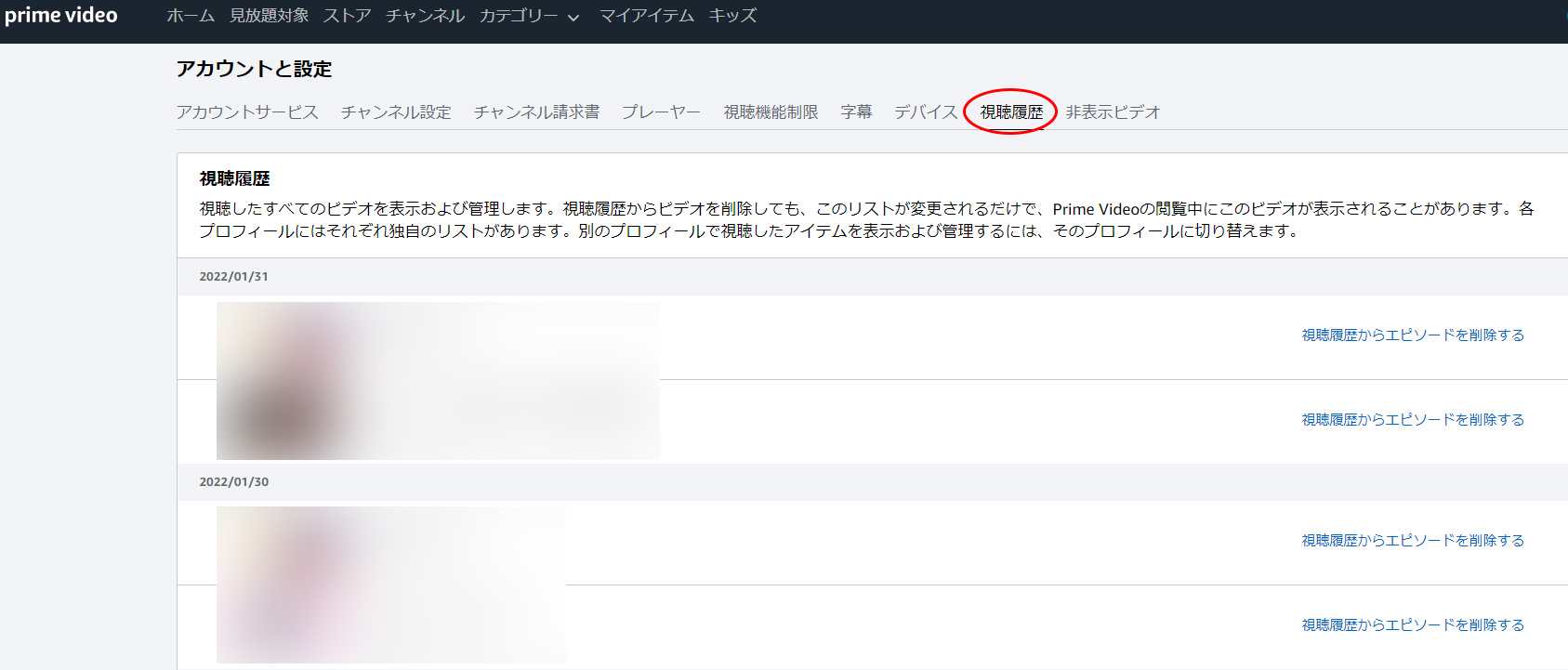Screen dimensions: 1568x670
Task: Open キッズ in the navigation bar
Action: pyautogui.click(x=732, y=16)
